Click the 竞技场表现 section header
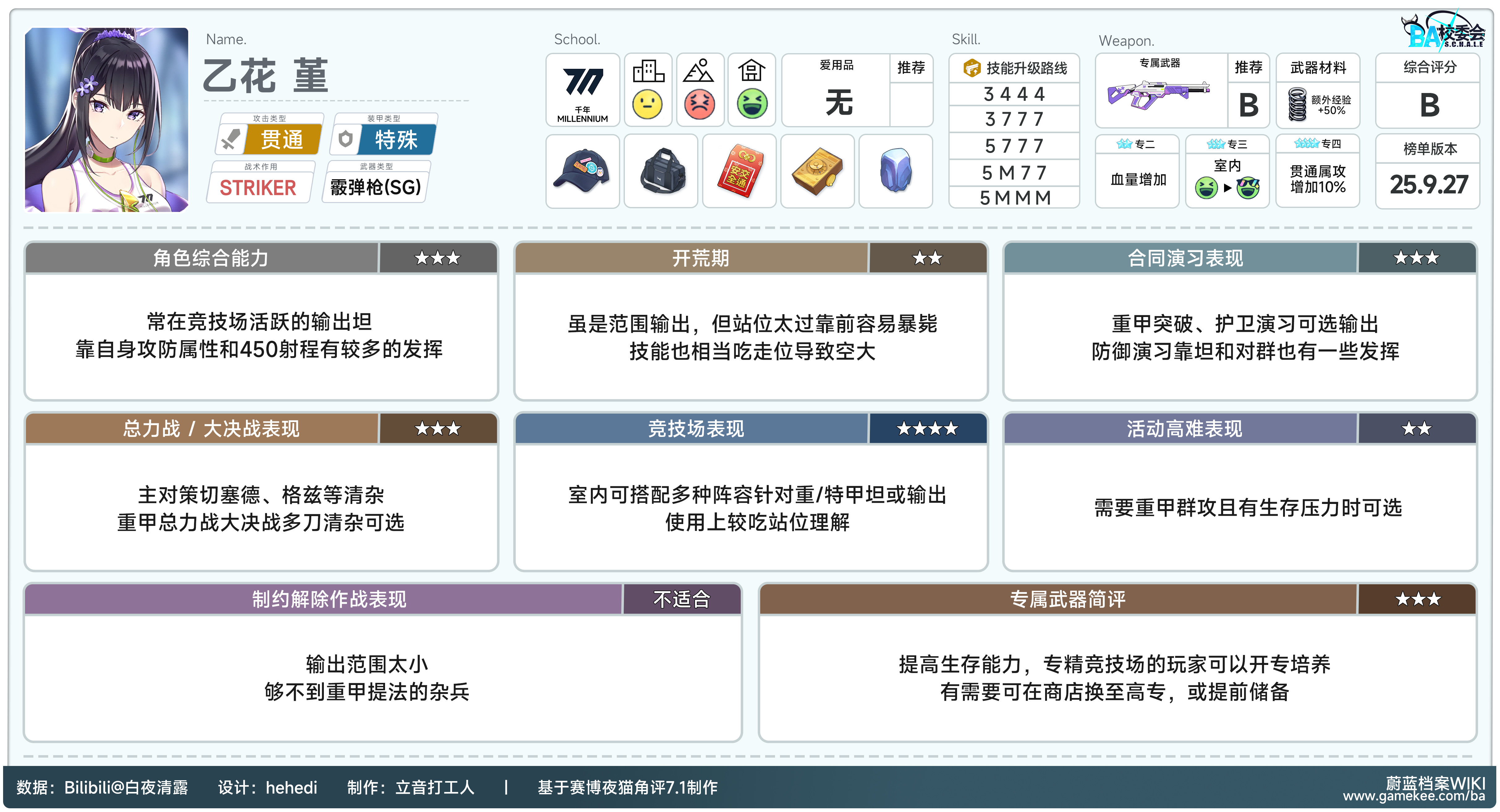The image size is (1500, 812). pos(695,429)
